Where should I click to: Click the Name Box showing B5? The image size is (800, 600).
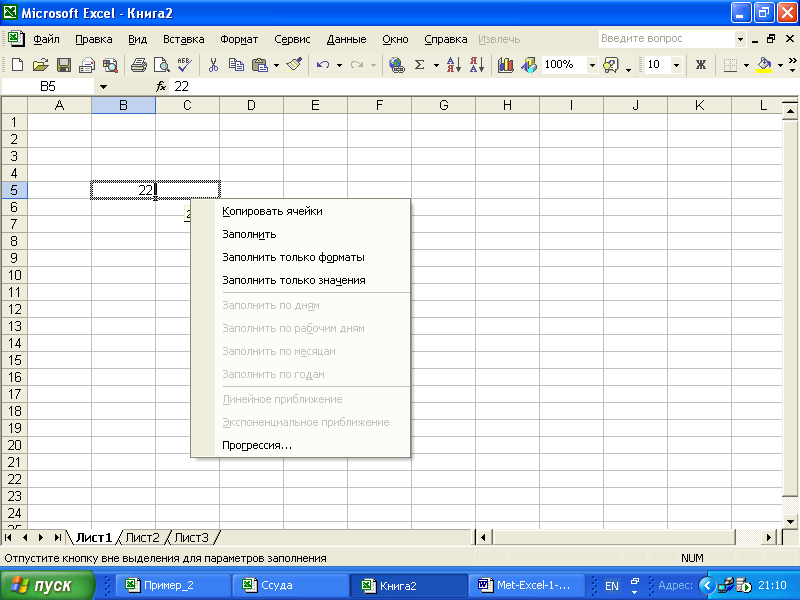pyautogui.click(x=48, y=86)
